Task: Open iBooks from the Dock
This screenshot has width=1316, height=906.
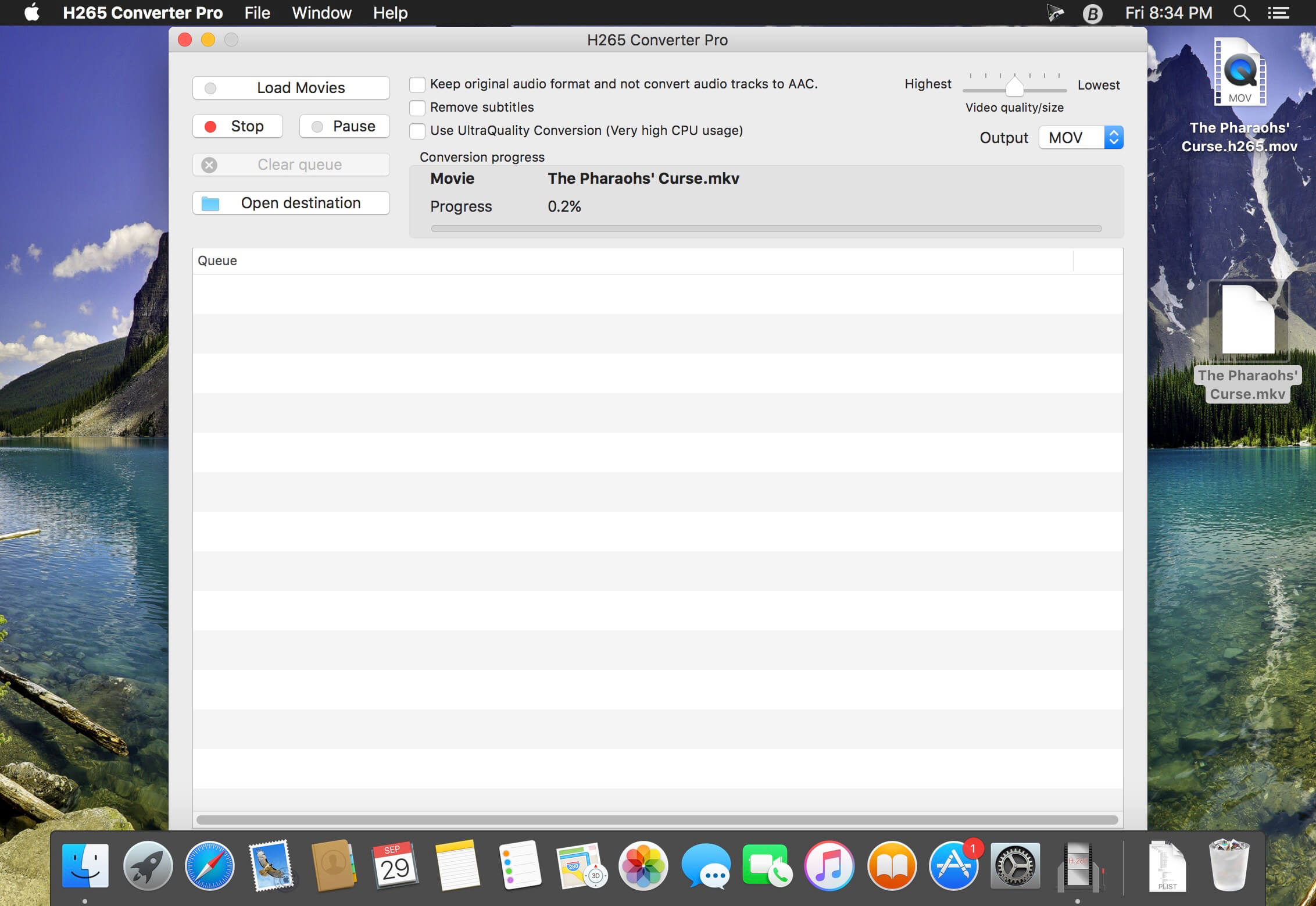Action: (x=892, y=866)
